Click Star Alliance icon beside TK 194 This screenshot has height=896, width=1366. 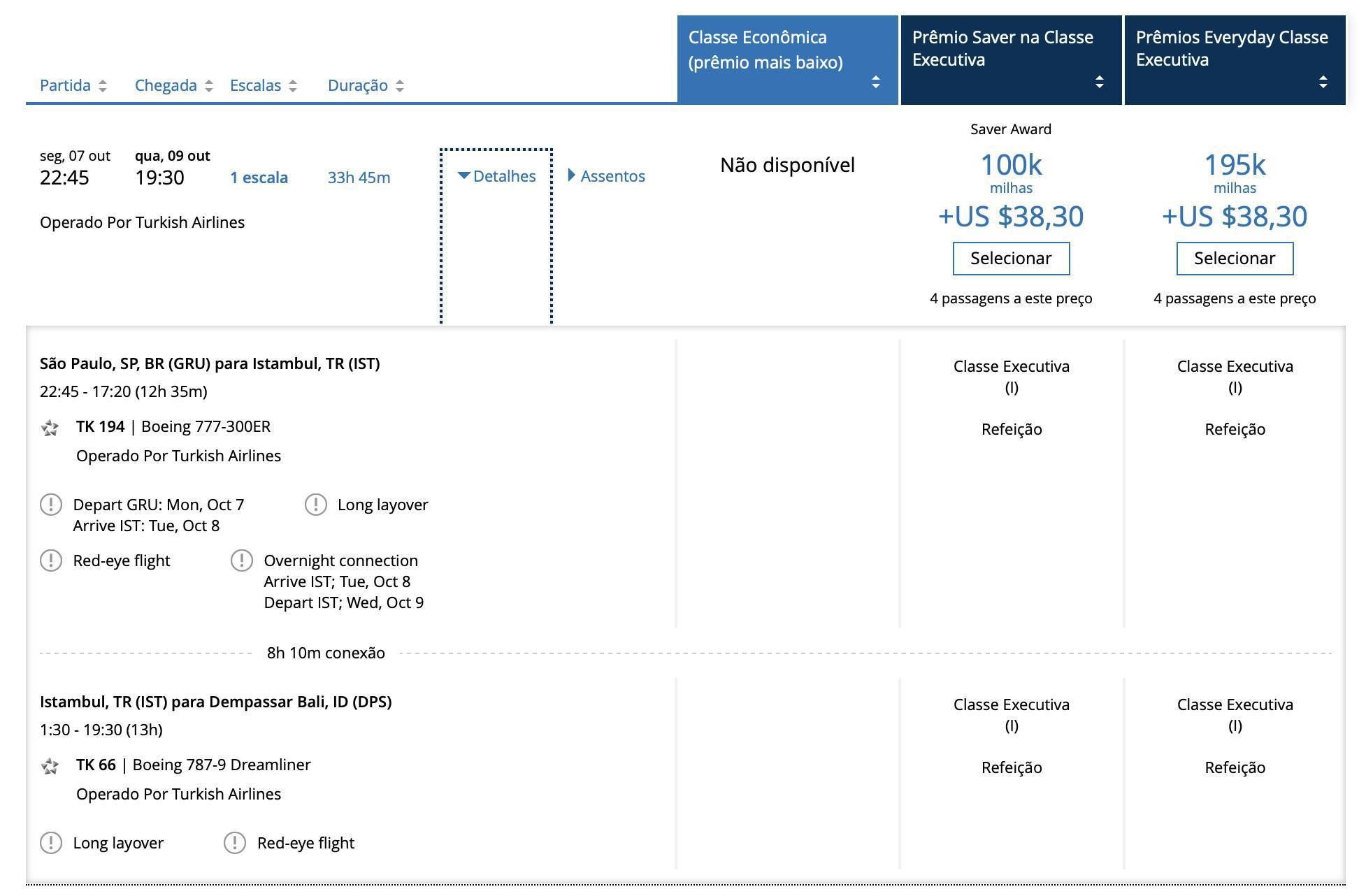(50, 428)
